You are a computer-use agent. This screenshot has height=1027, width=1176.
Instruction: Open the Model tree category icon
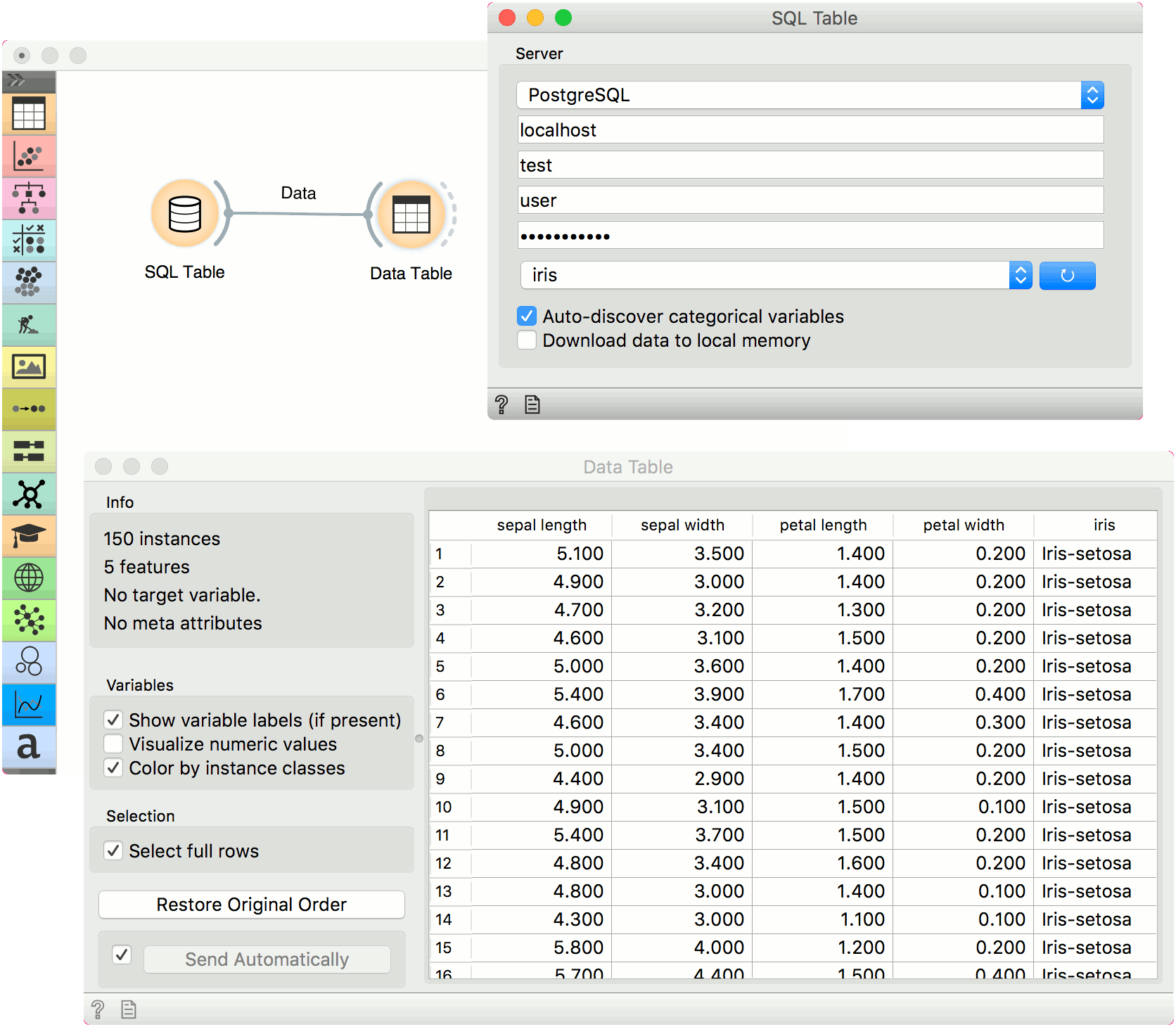coord(29,198)
